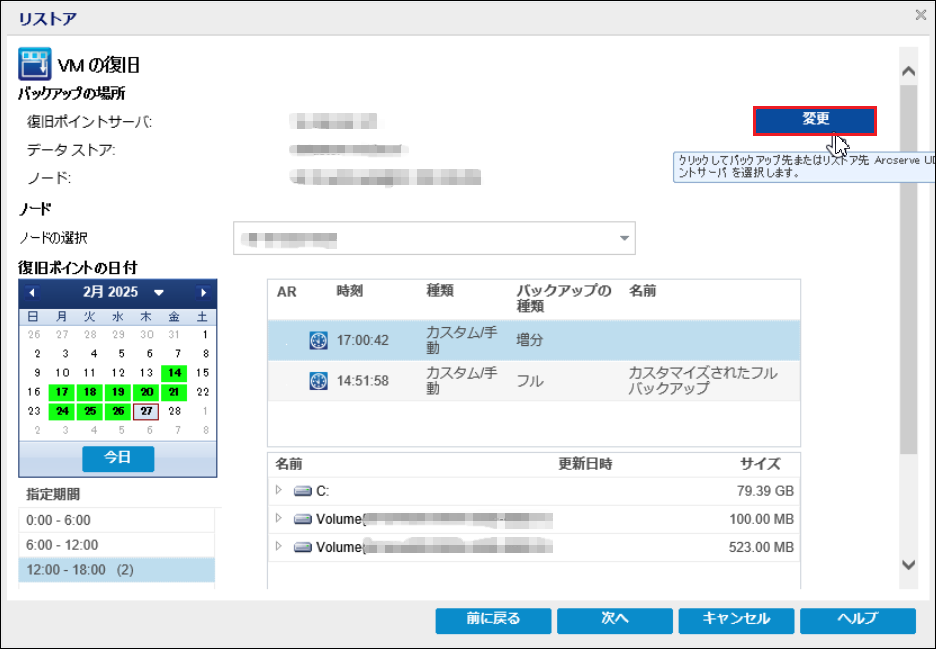Expand the 523.00 MB Volume node

278,546
